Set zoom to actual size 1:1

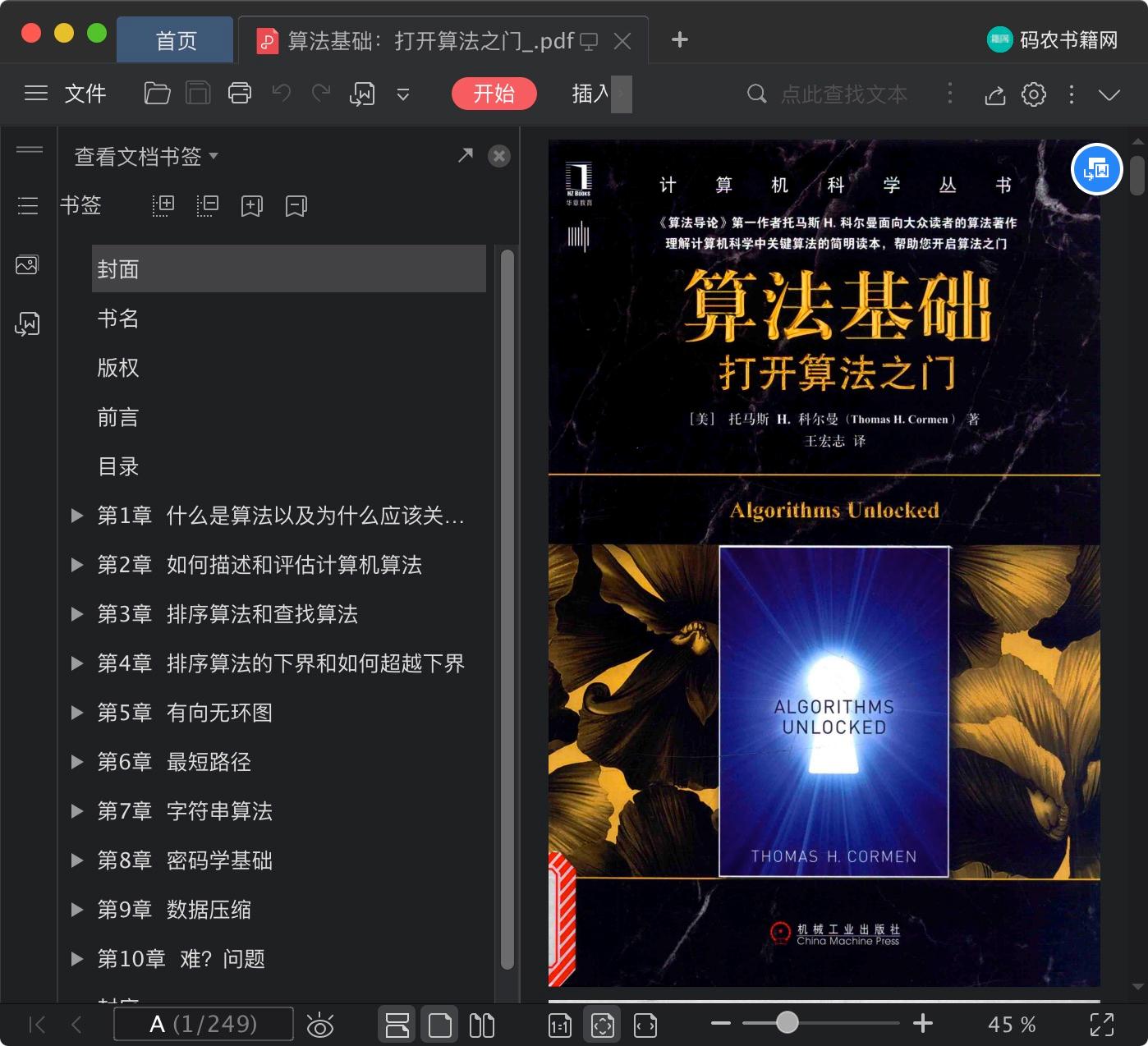click(560, 1025)
